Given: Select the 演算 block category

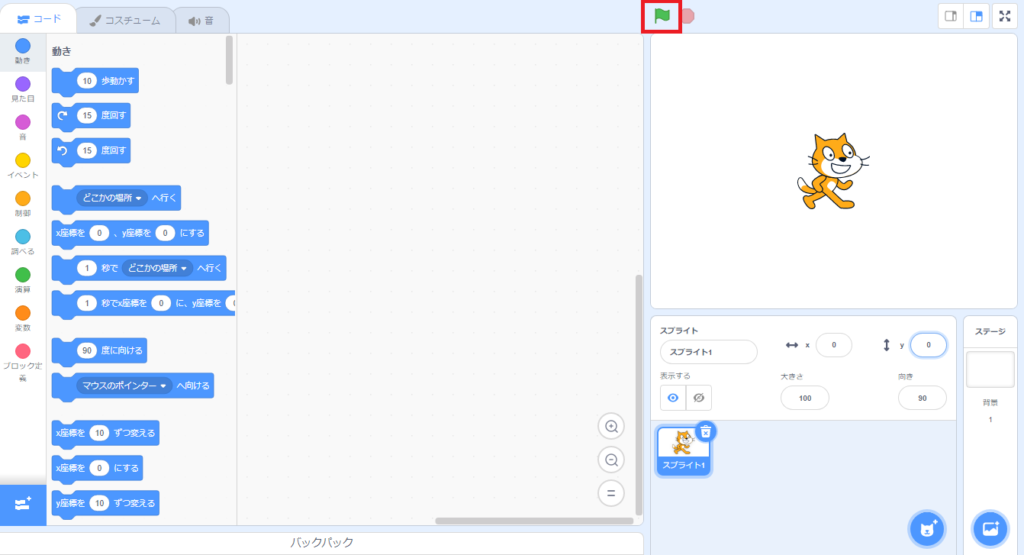Looking at the screenshot, I should click(23, 280).
